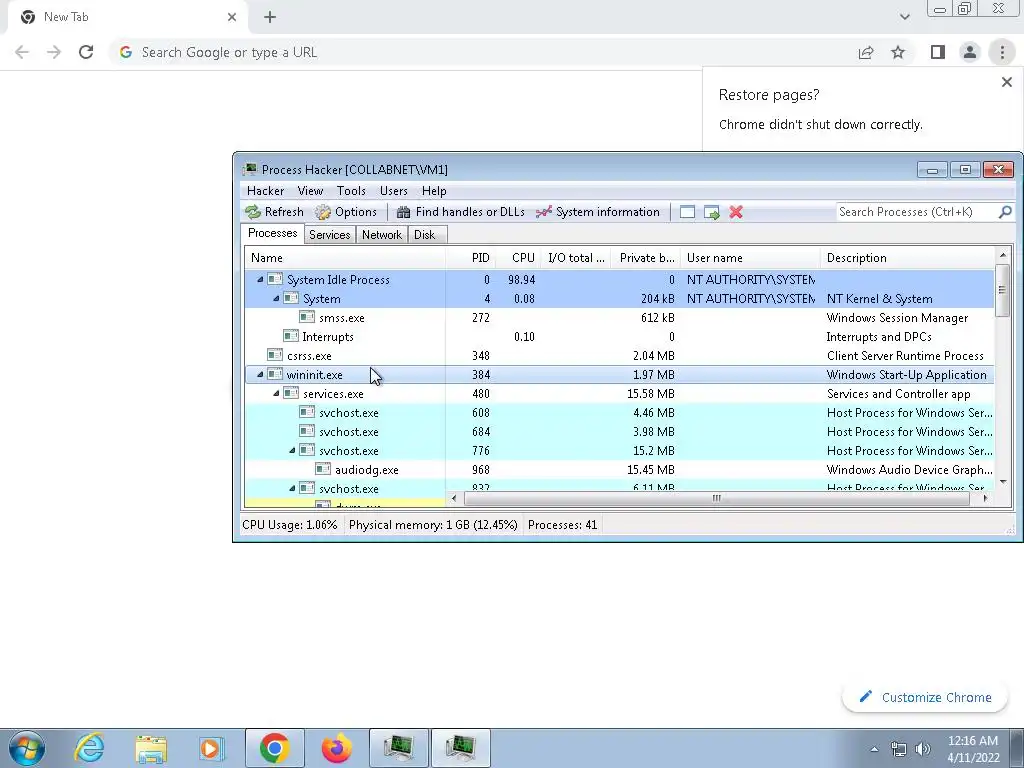This screenshot has height=768, width=1024.
Task: Collapse svchost.exe node with PID 776
Action: point(292,451)
